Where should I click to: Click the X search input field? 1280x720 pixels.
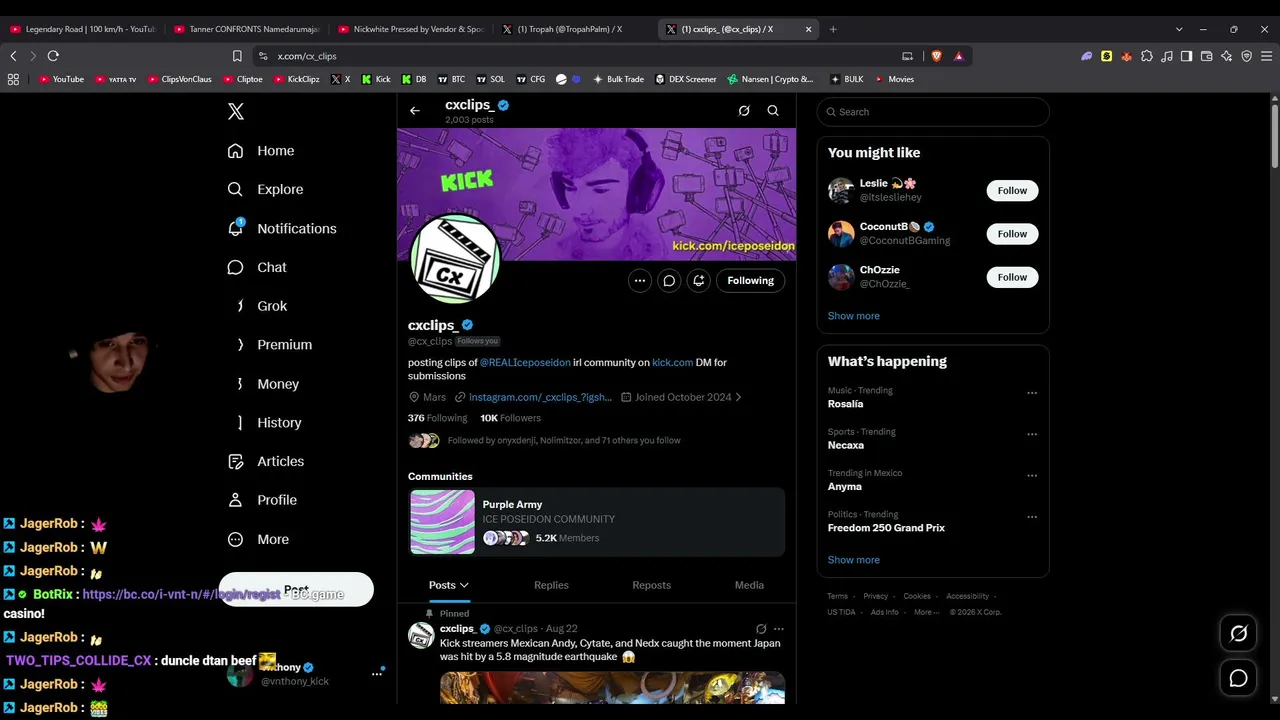(933, 112)
